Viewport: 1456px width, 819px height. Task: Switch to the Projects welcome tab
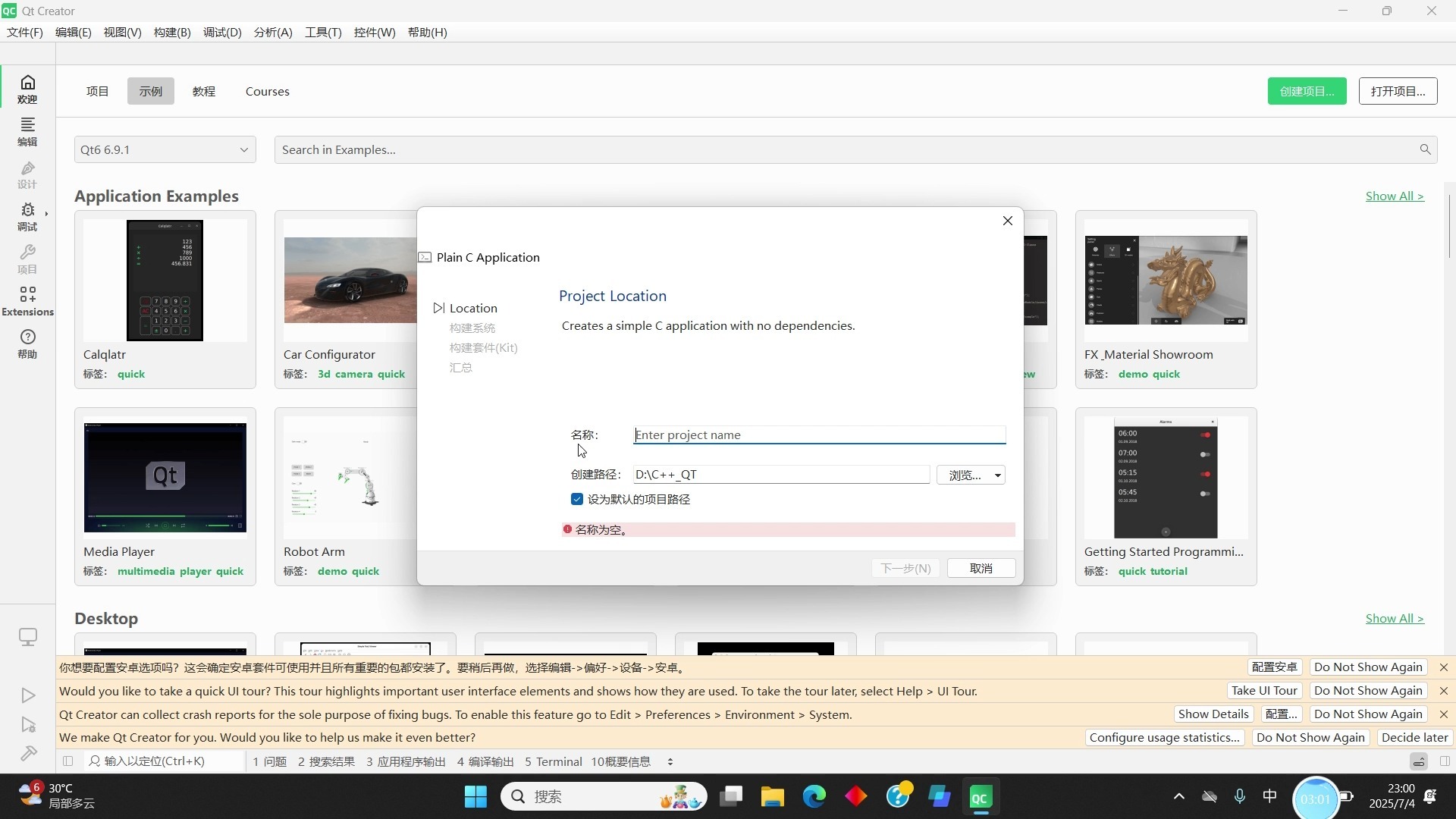tap(98, 91)
